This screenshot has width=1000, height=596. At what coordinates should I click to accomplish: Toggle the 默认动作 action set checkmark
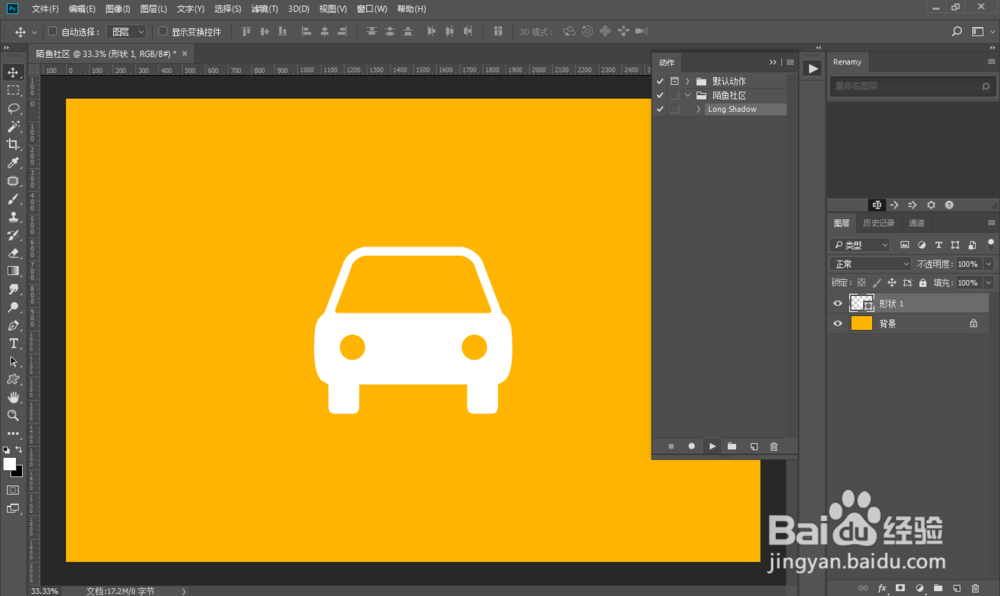[x=660, y=81]
